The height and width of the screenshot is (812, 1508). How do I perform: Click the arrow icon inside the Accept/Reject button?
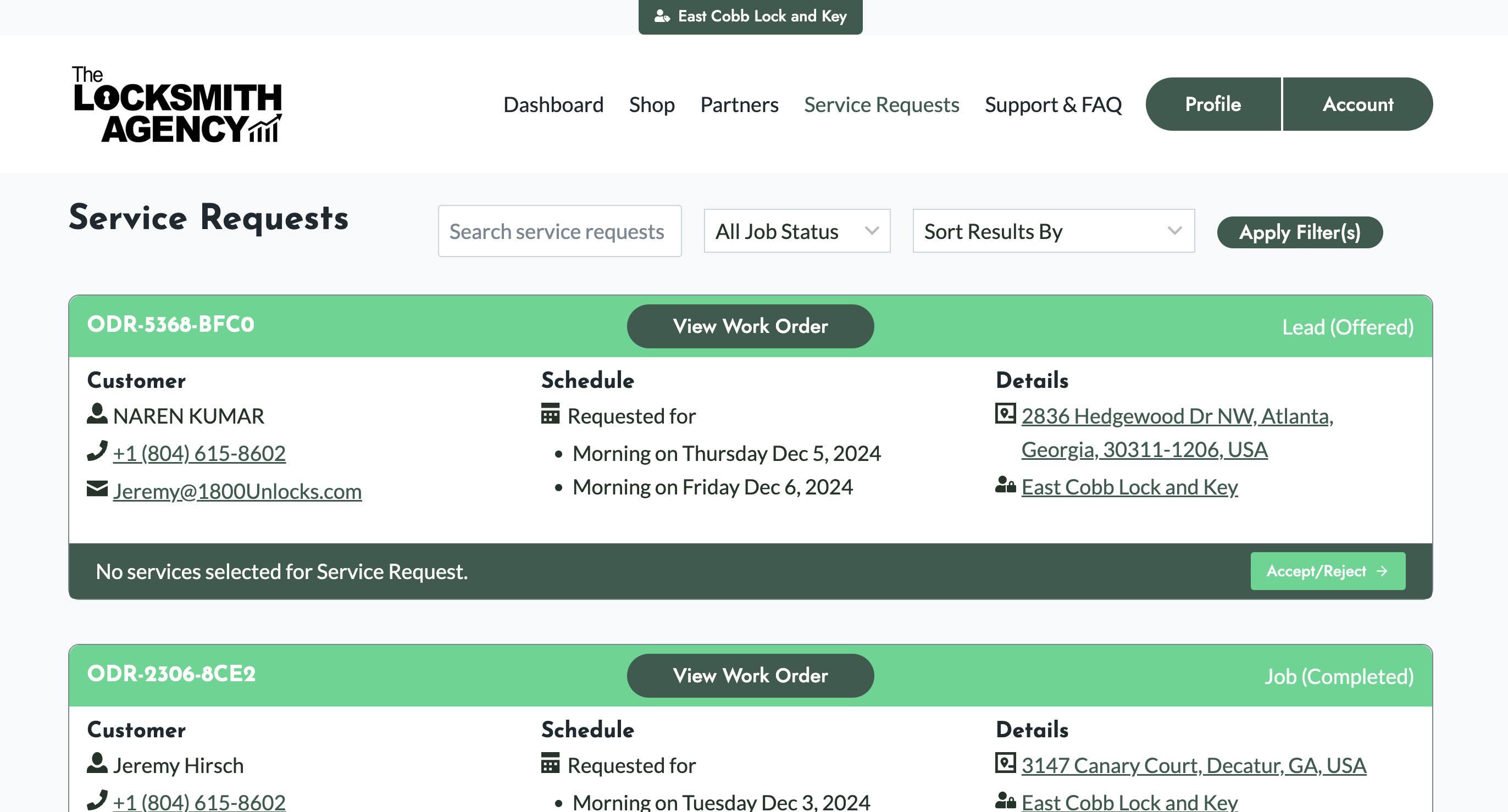pyautogui.click(x=1382, y=571)
